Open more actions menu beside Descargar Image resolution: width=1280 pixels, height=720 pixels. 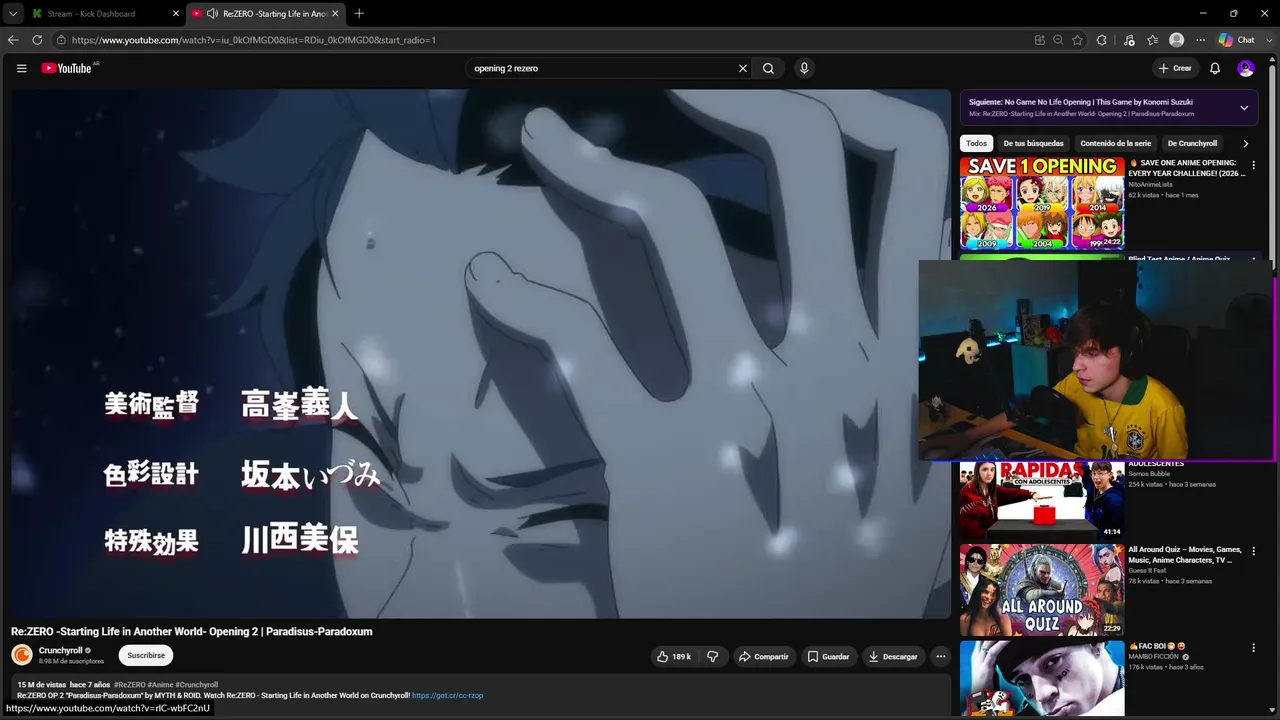pyautogui.click(x=940, y=656)
